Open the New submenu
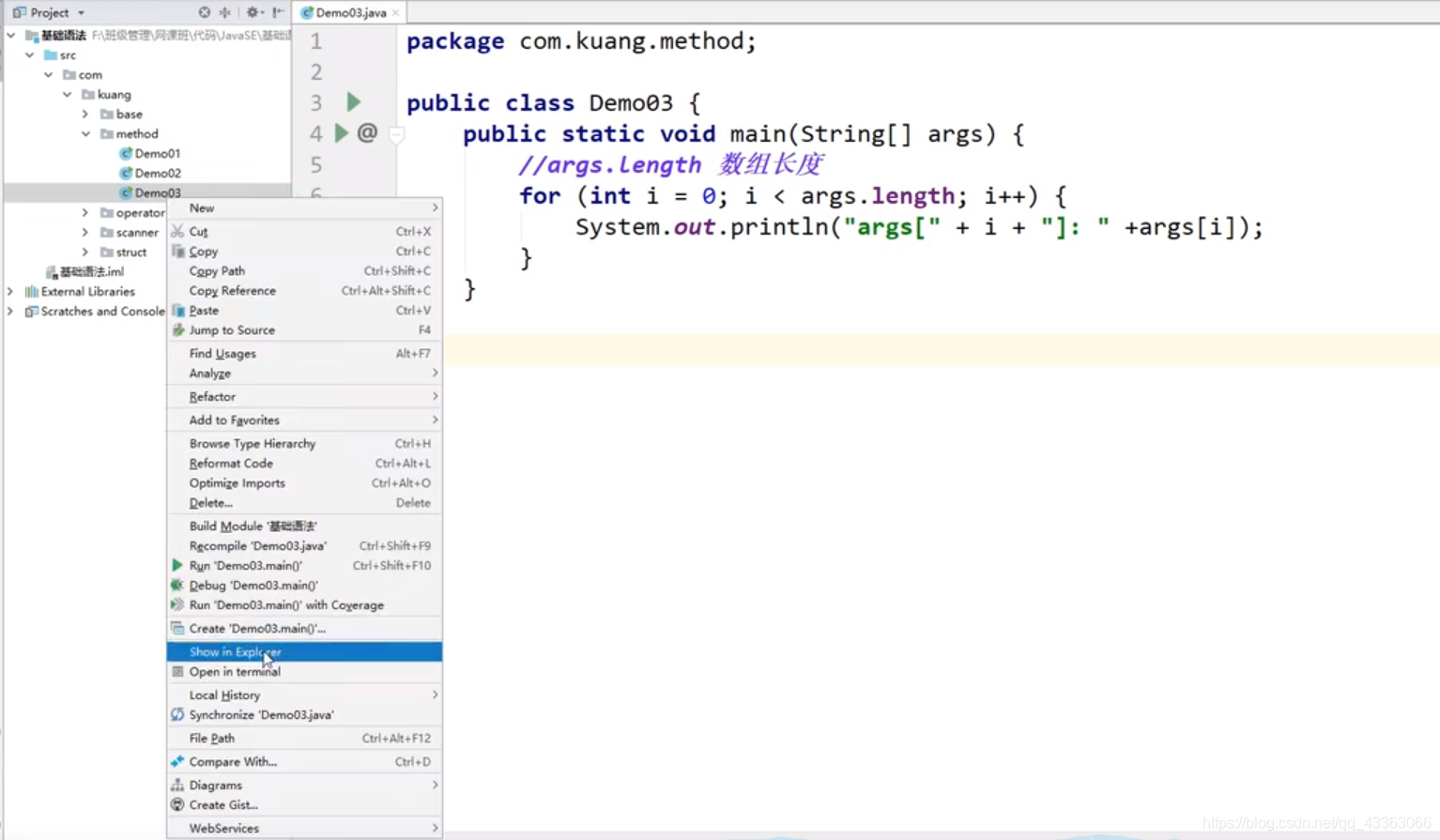Screen dimensions: 1440x840 tap(304, 207)
